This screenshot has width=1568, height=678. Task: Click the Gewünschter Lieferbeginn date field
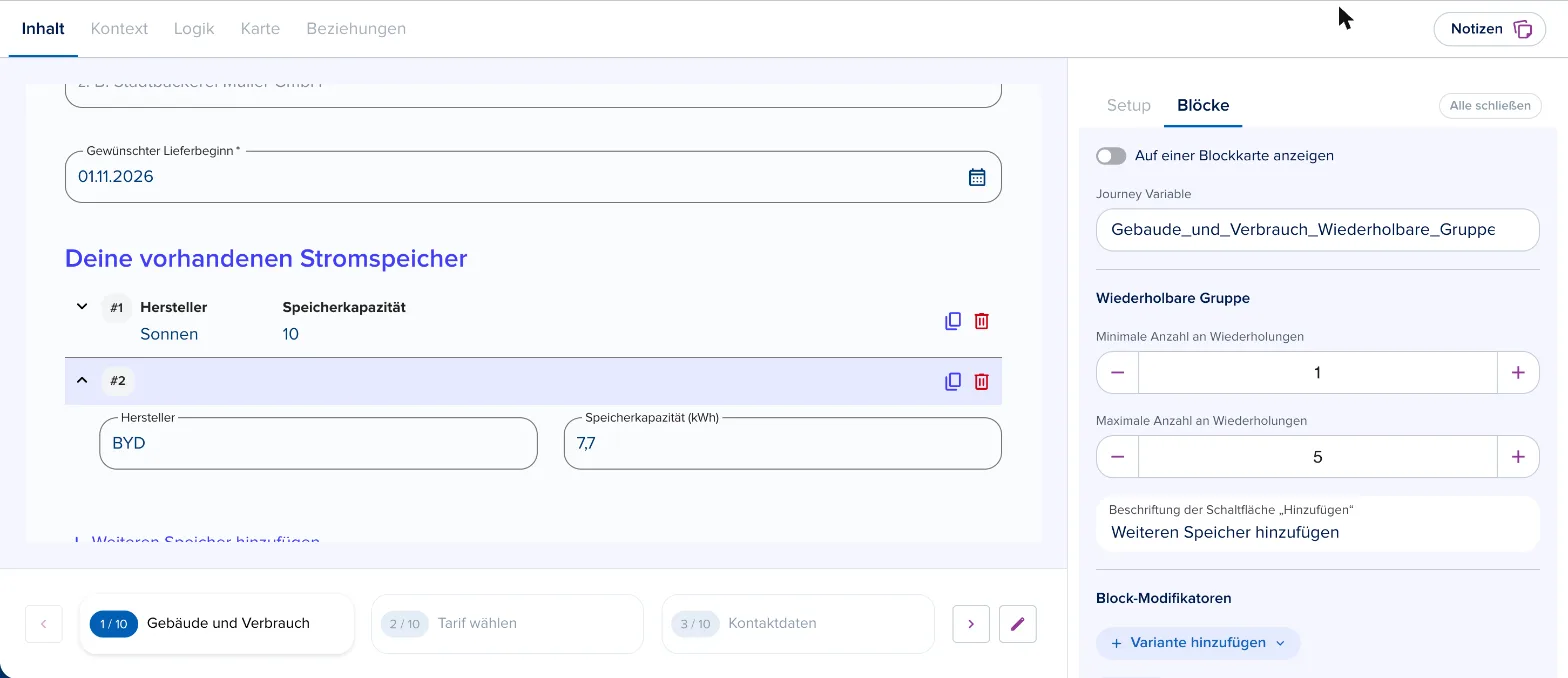tap(533, 177)
